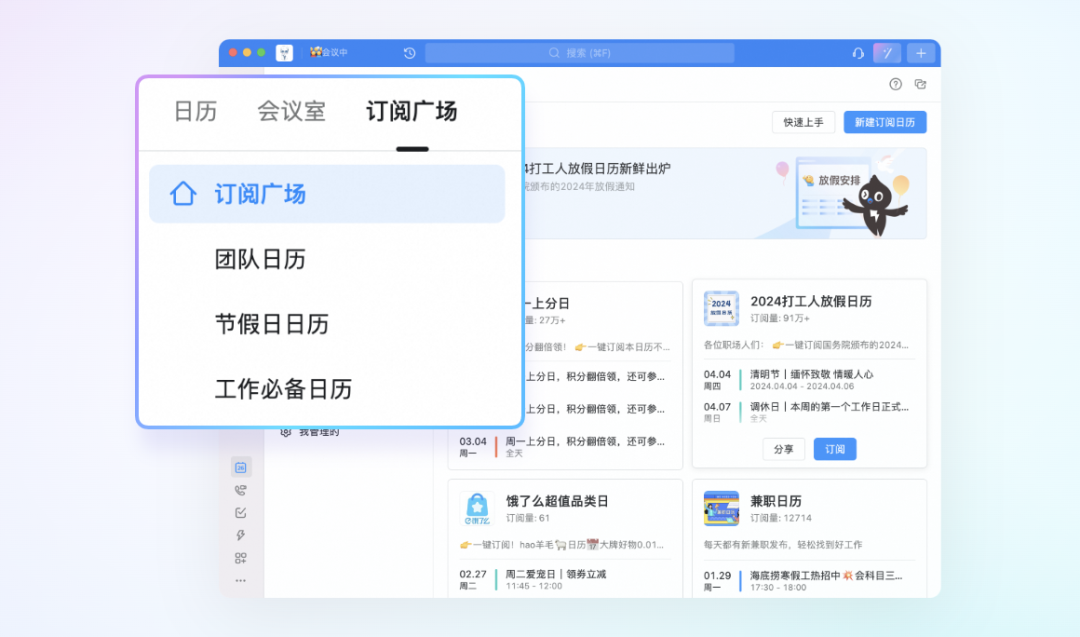Image resolution: width=1080 pixels, height=637 pixels.
Task: Choose 工作必备日历 from the list
Action: pos(283,389)
